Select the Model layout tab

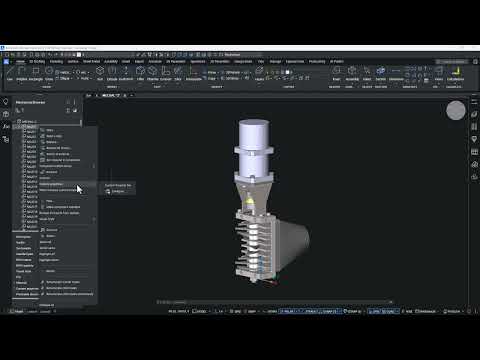pyautogui.click(x=18, y=311)
